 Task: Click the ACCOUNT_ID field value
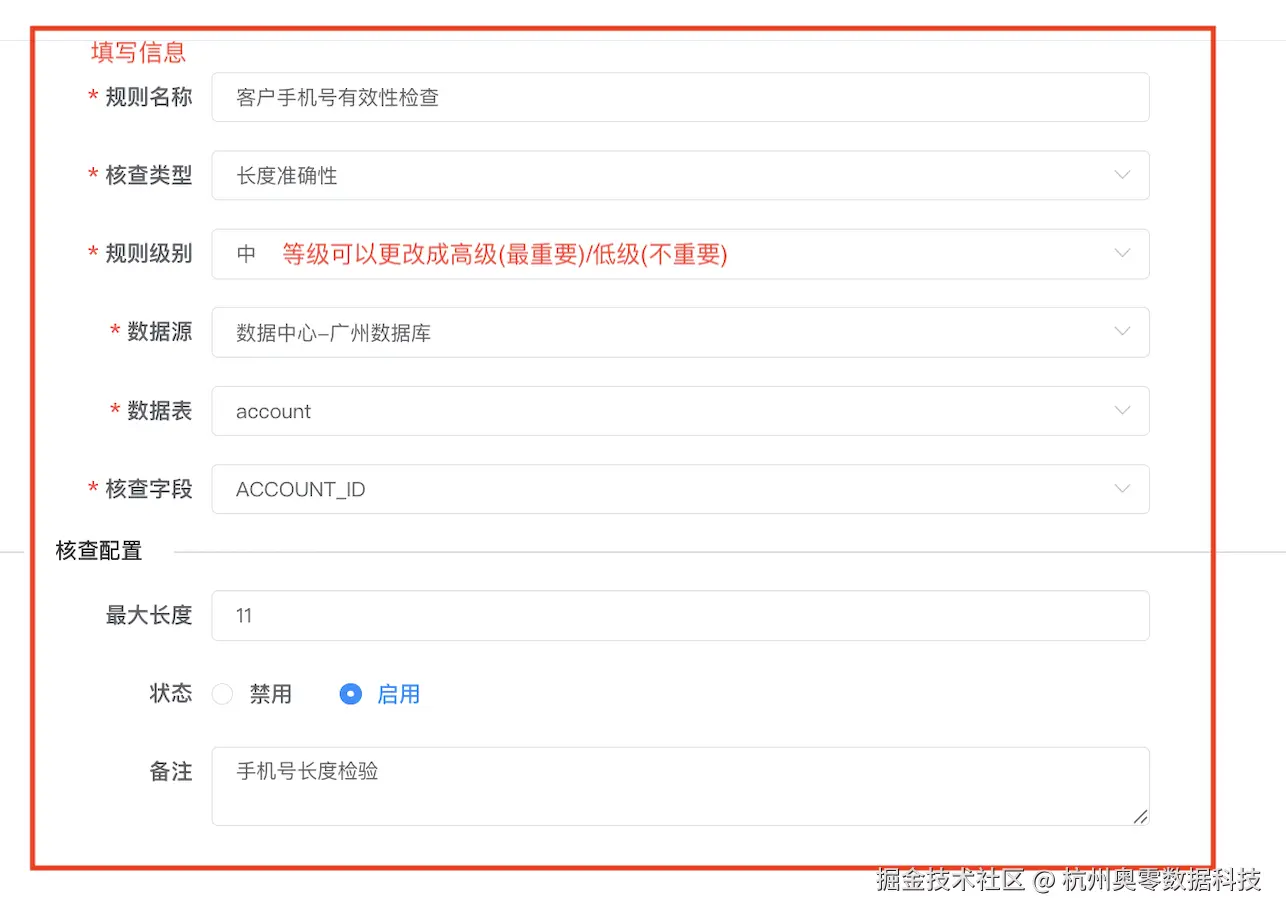(300, 489)
